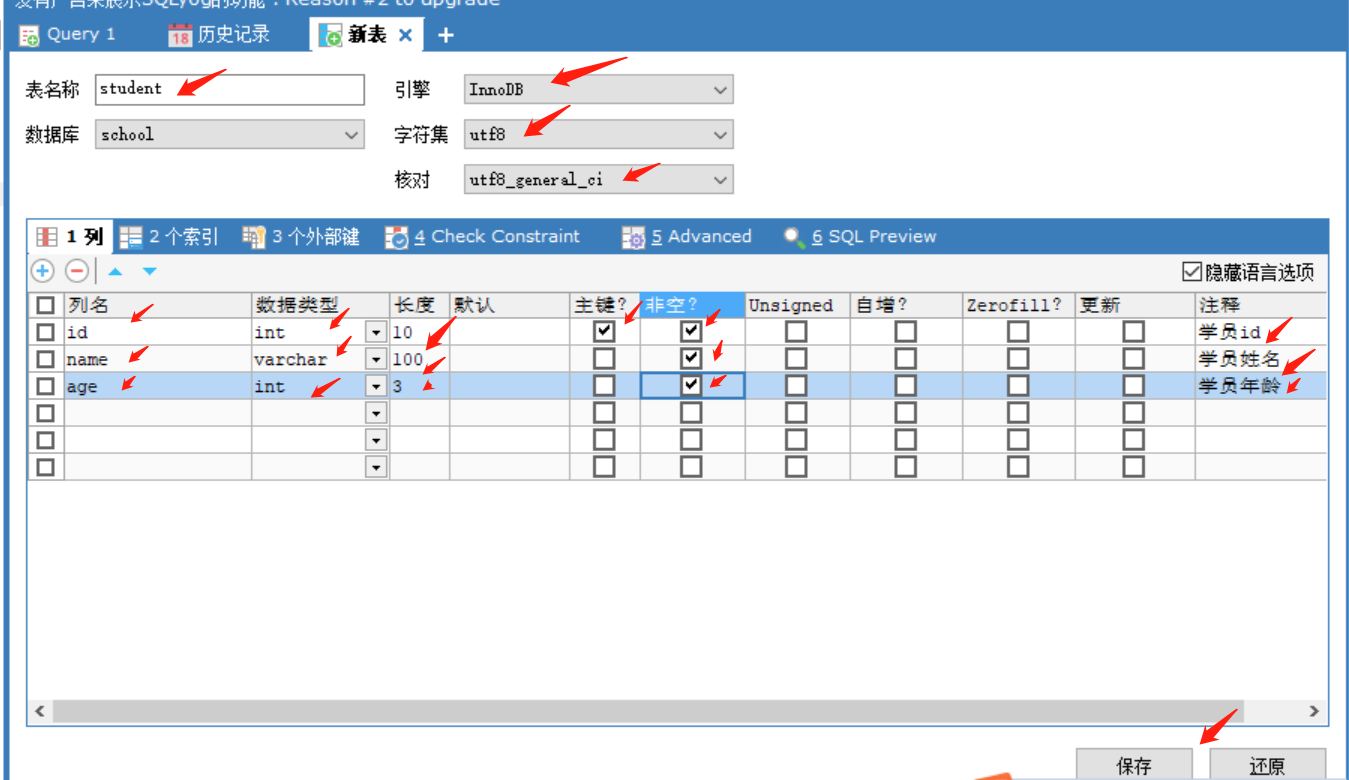
Task: Click the comment cell 学员id
Action: [1261, 332]
